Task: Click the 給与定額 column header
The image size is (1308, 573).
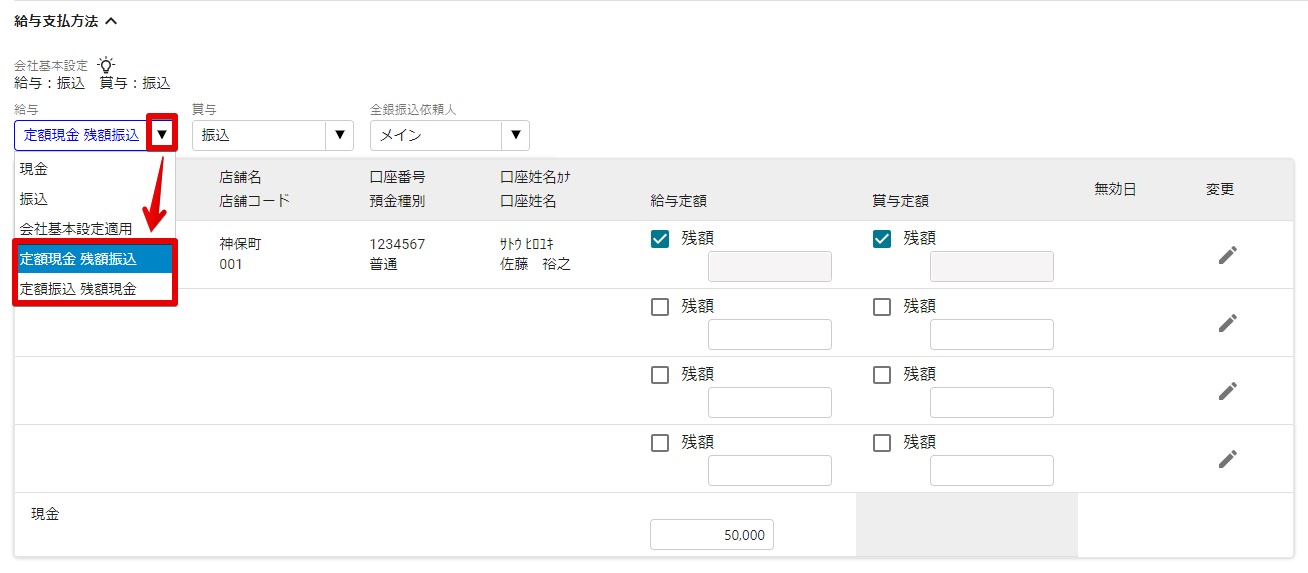Action: click(679, 201)
